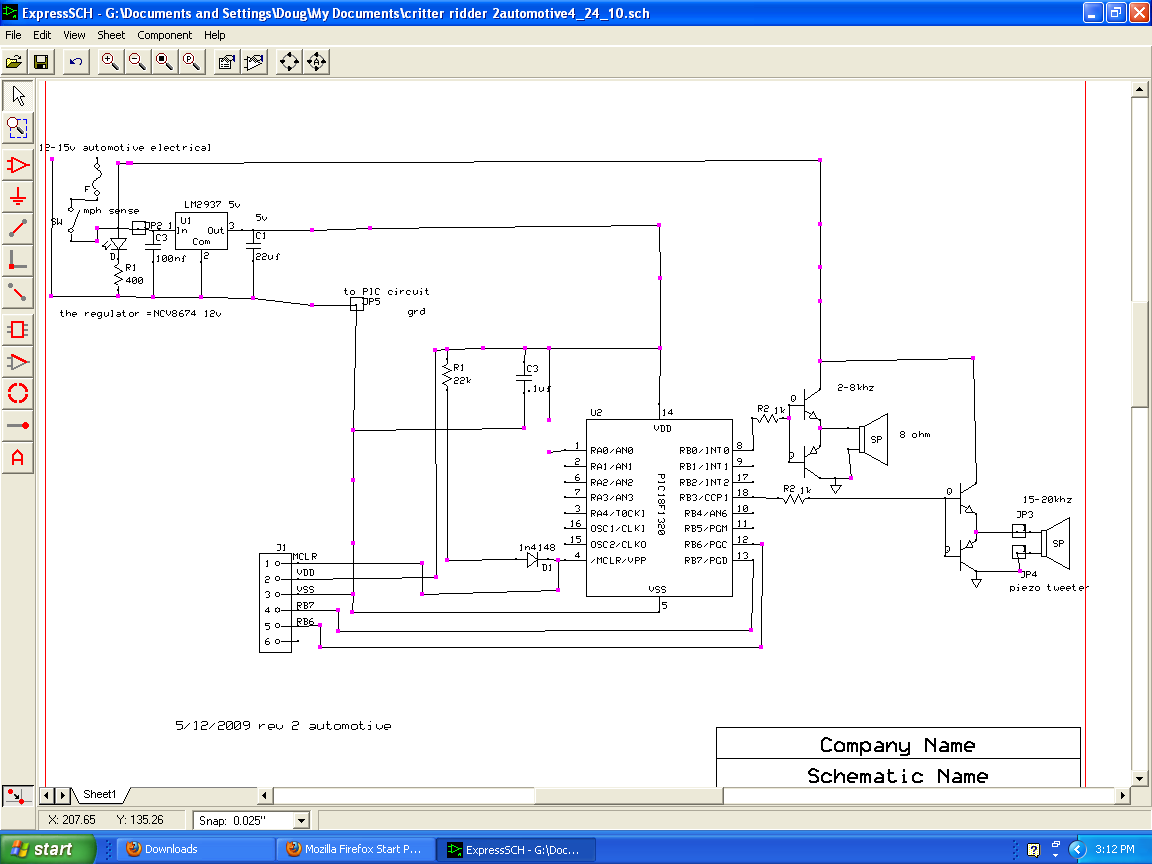Select the place ground symbol tool
Screen dimensions: 1152x864
18,197
